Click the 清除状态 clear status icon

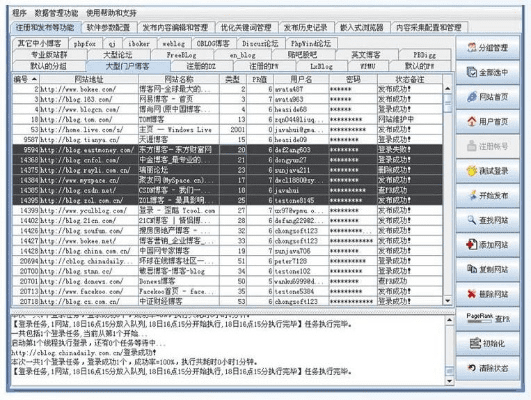pos(472,368)
